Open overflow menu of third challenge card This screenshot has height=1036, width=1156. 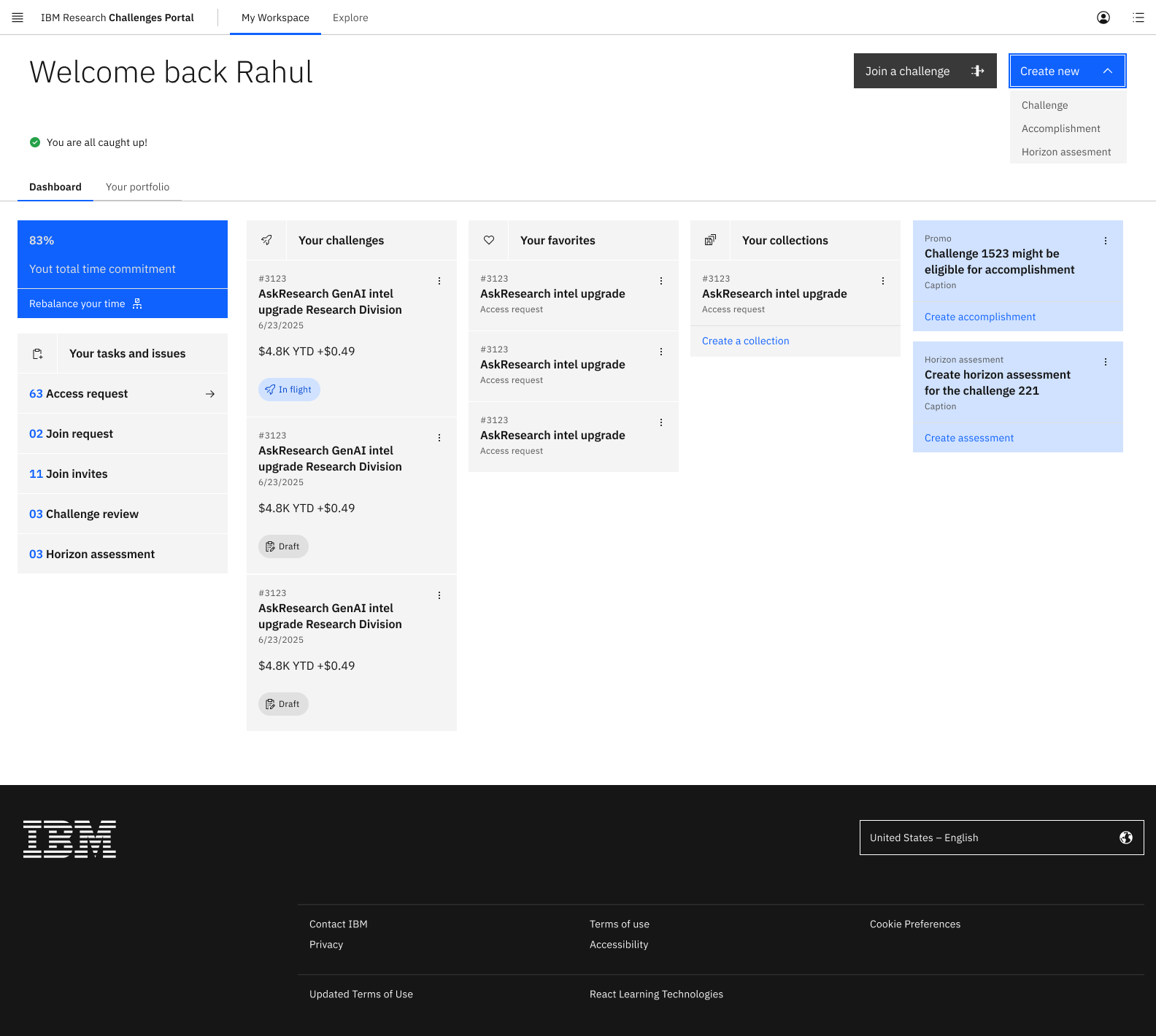click(x=439, y=595)
